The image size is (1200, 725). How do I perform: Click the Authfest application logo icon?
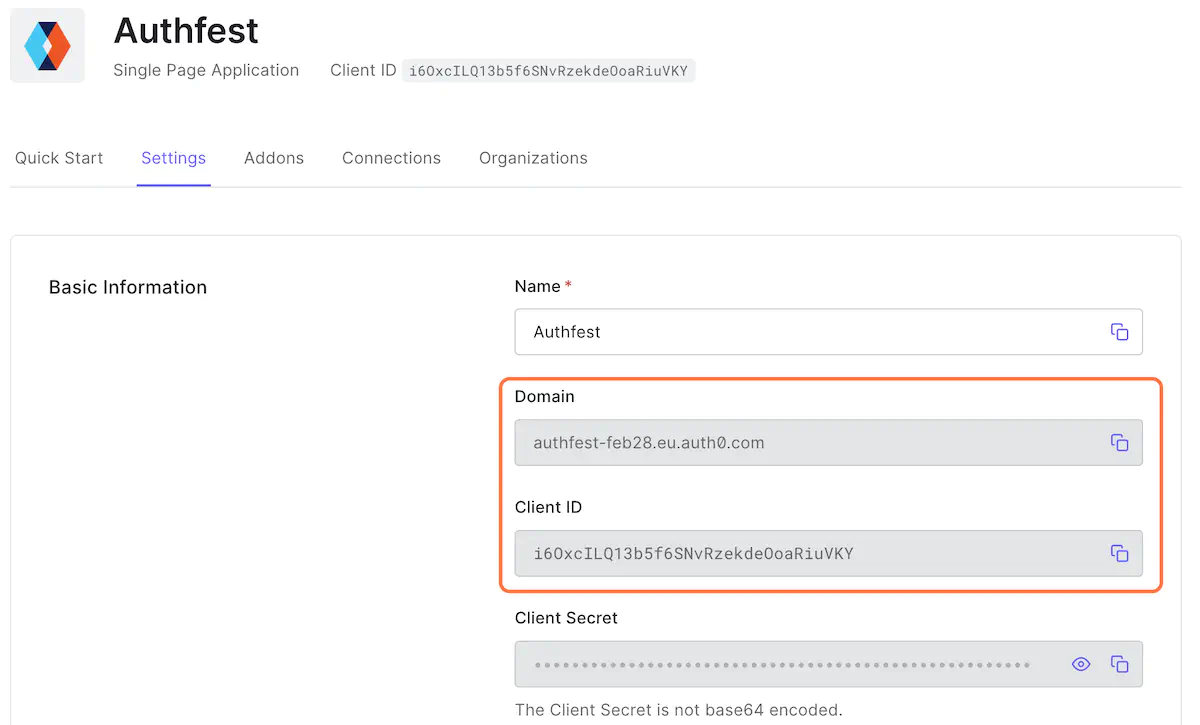pos(47,46)
